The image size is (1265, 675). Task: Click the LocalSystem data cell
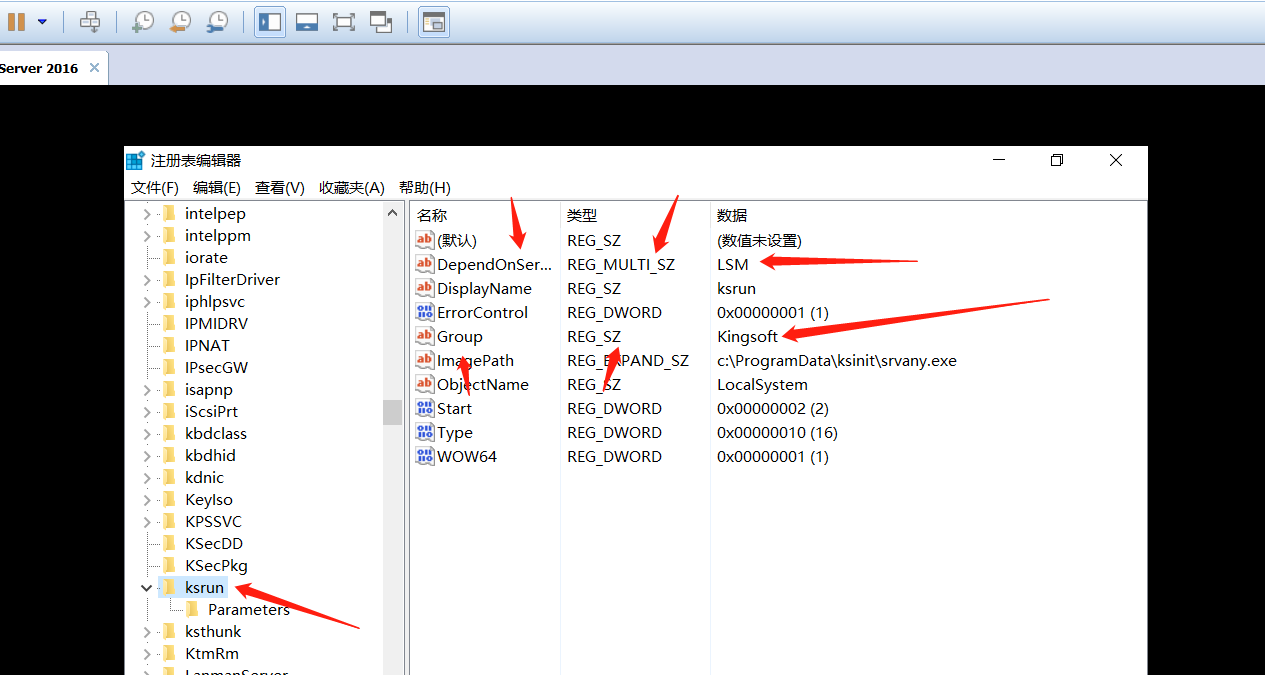tap(762, 384)
